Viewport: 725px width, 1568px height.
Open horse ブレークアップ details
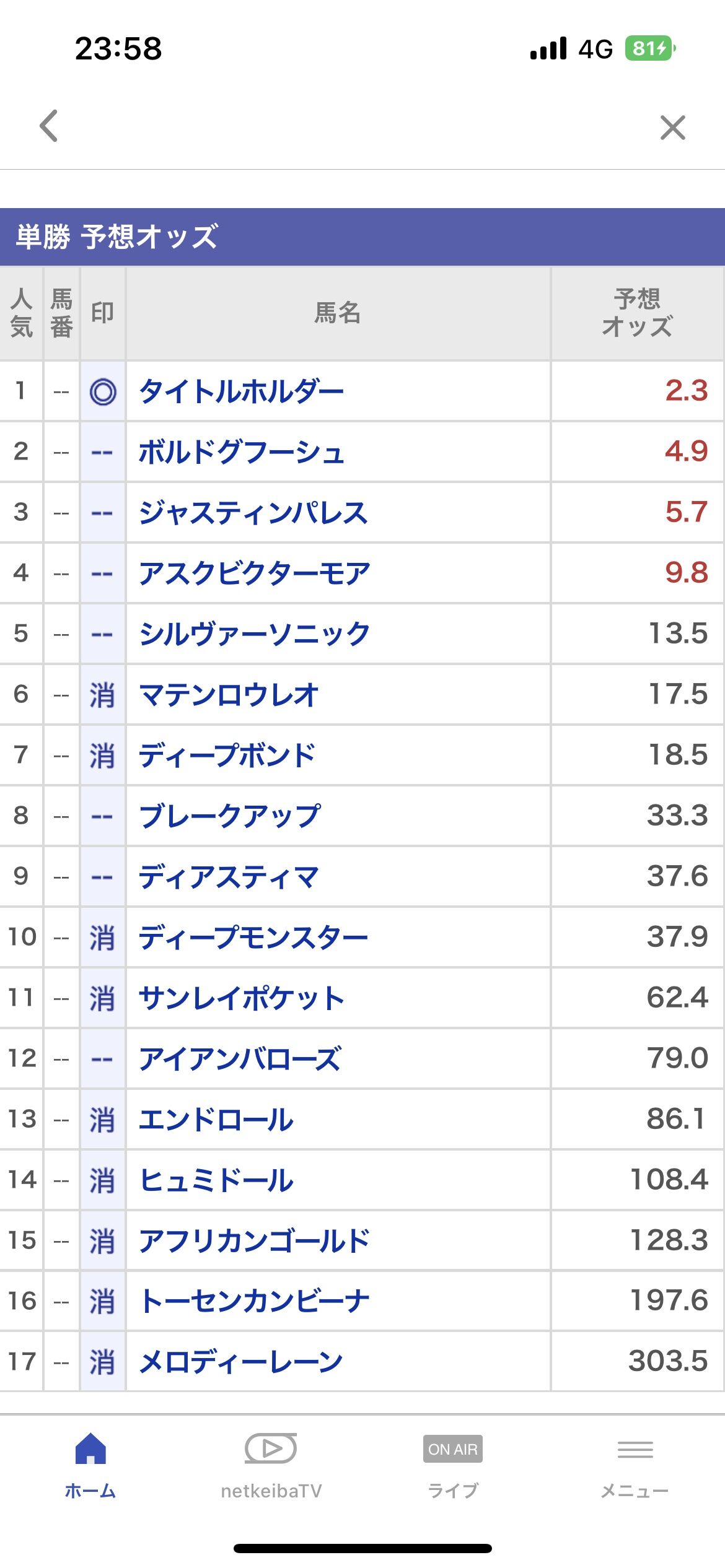point(230,816)
